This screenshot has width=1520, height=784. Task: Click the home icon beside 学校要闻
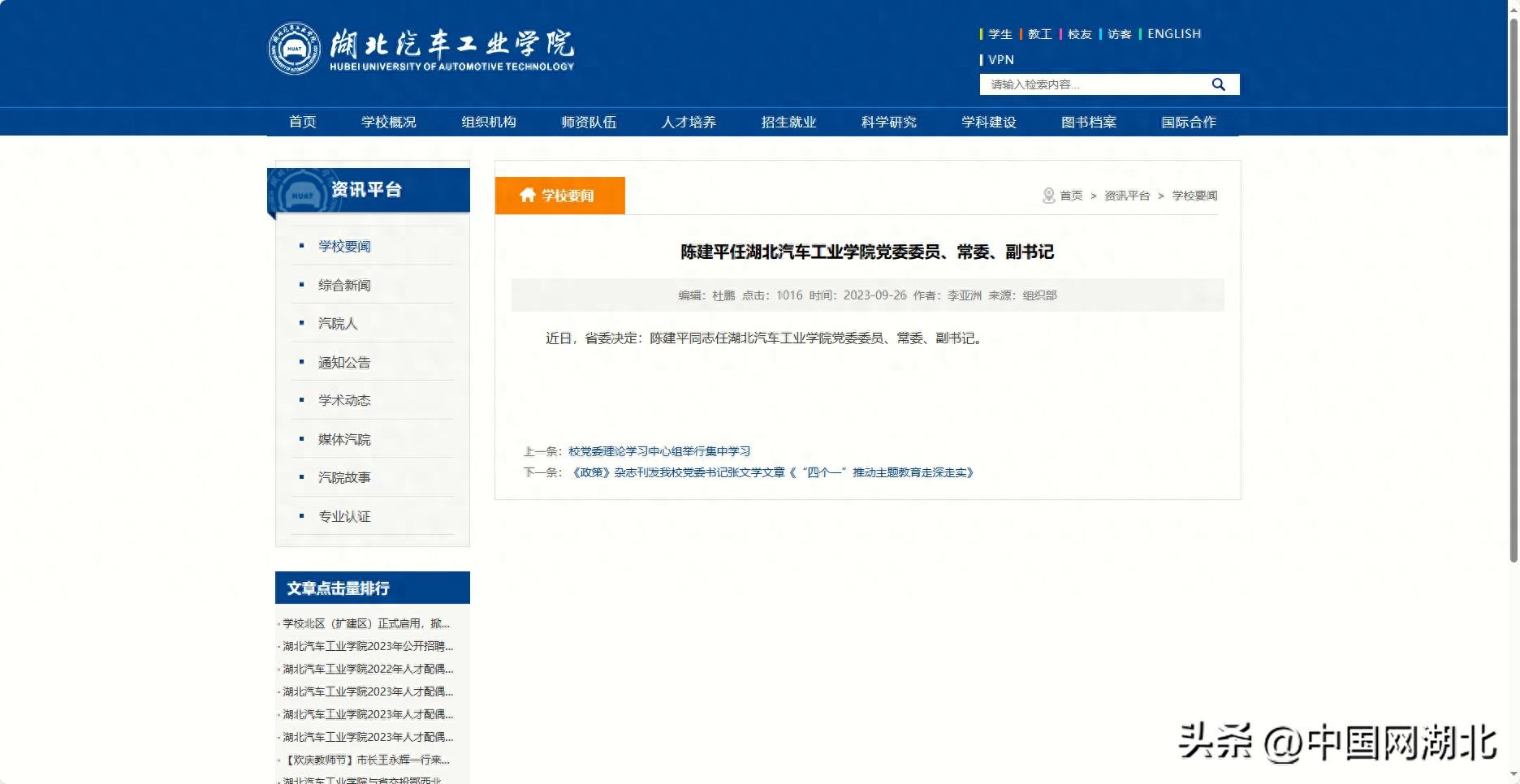(528, 195)
